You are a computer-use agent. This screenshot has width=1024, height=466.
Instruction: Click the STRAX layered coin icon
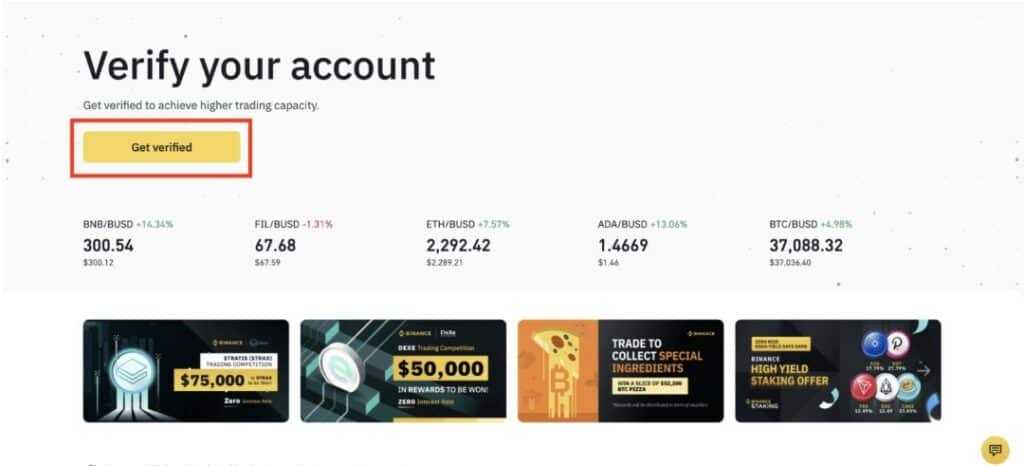(134, 368)
